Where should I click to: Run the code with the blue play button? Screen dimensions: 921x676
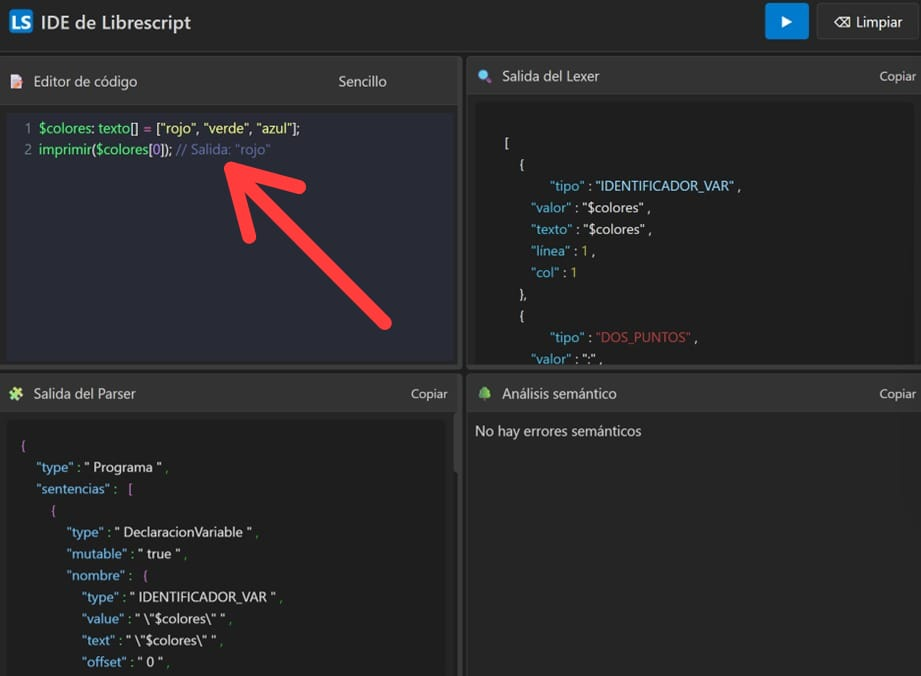[x=786, y=22]
